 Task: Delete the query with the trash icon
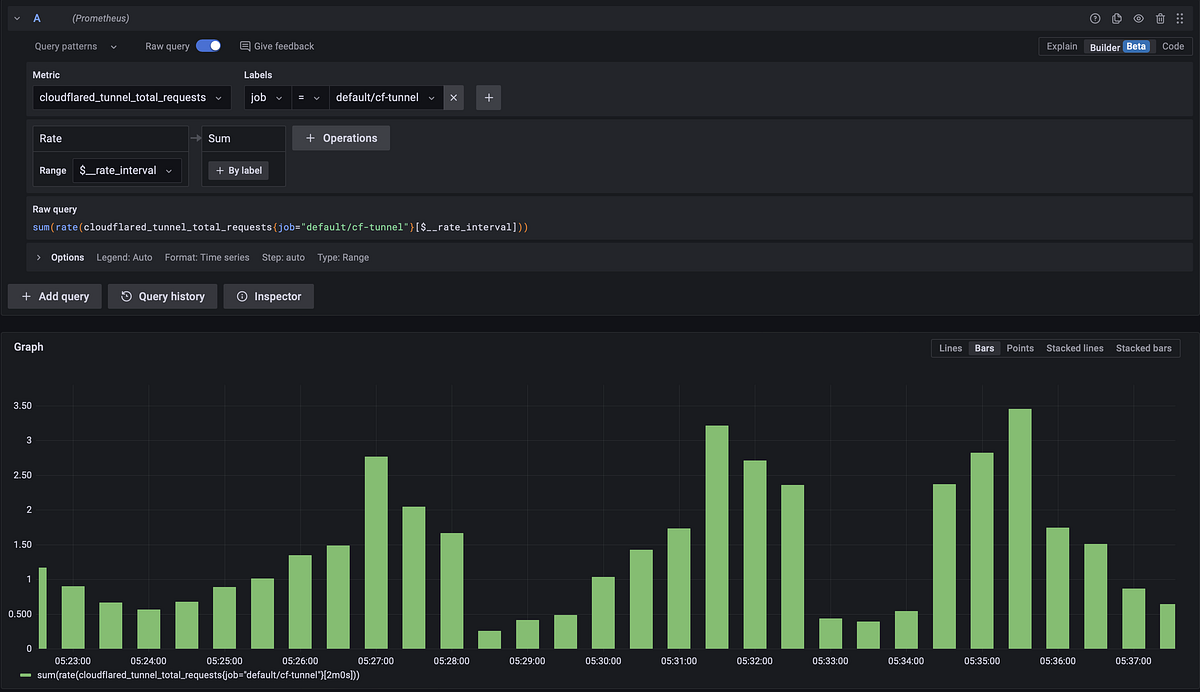(x=1159, y=18)
